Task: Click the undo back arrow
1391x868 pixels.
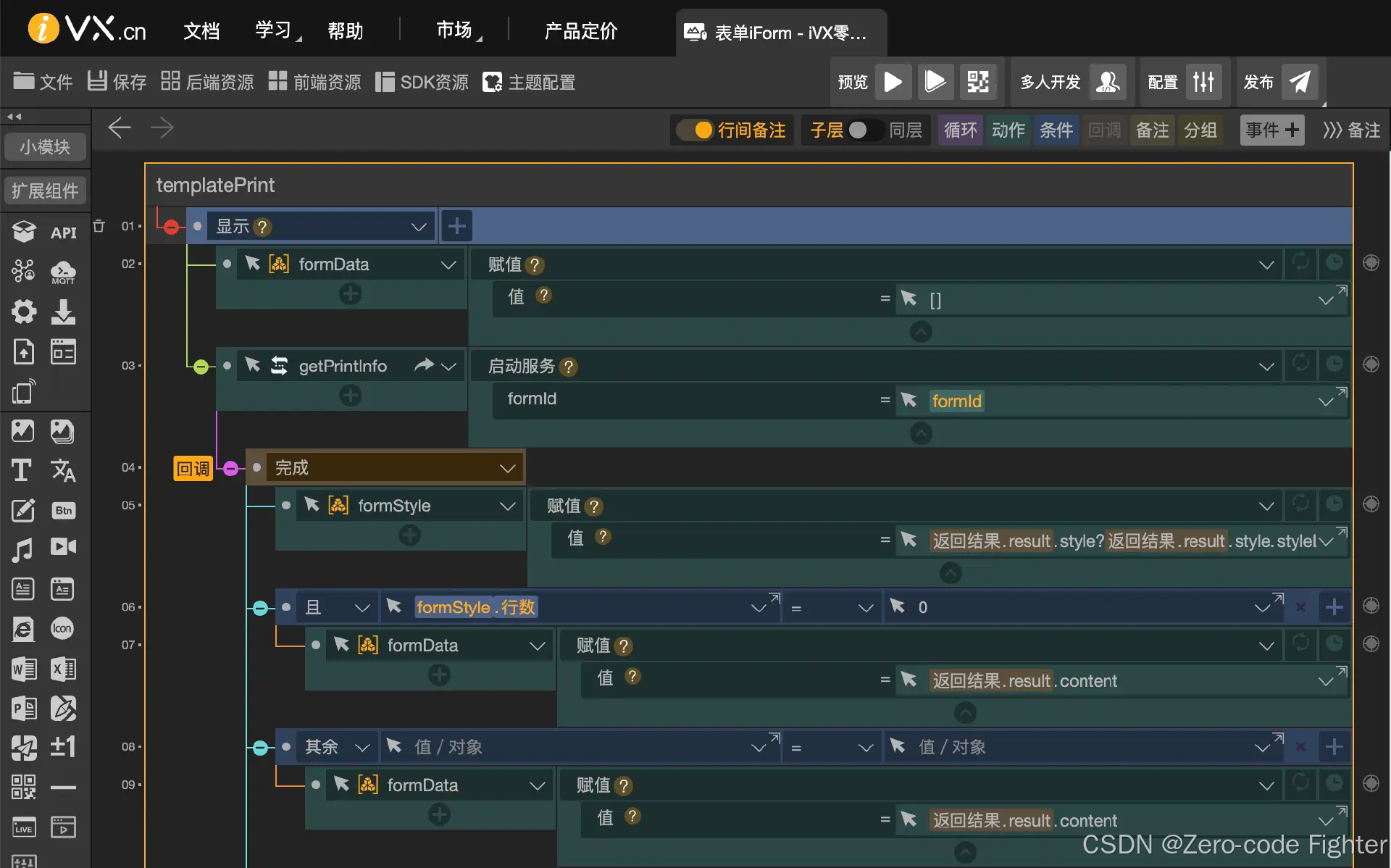Action: pyautogui.click(x=120, y=128)
